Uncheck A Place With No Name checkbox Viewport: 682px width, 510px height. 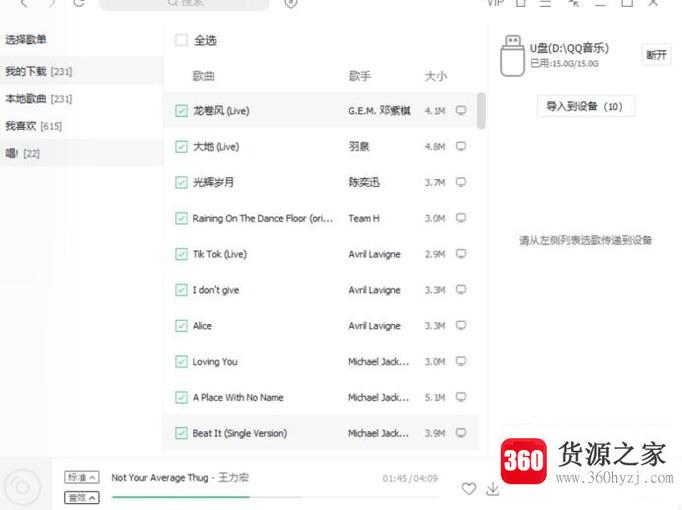[181, 397]
